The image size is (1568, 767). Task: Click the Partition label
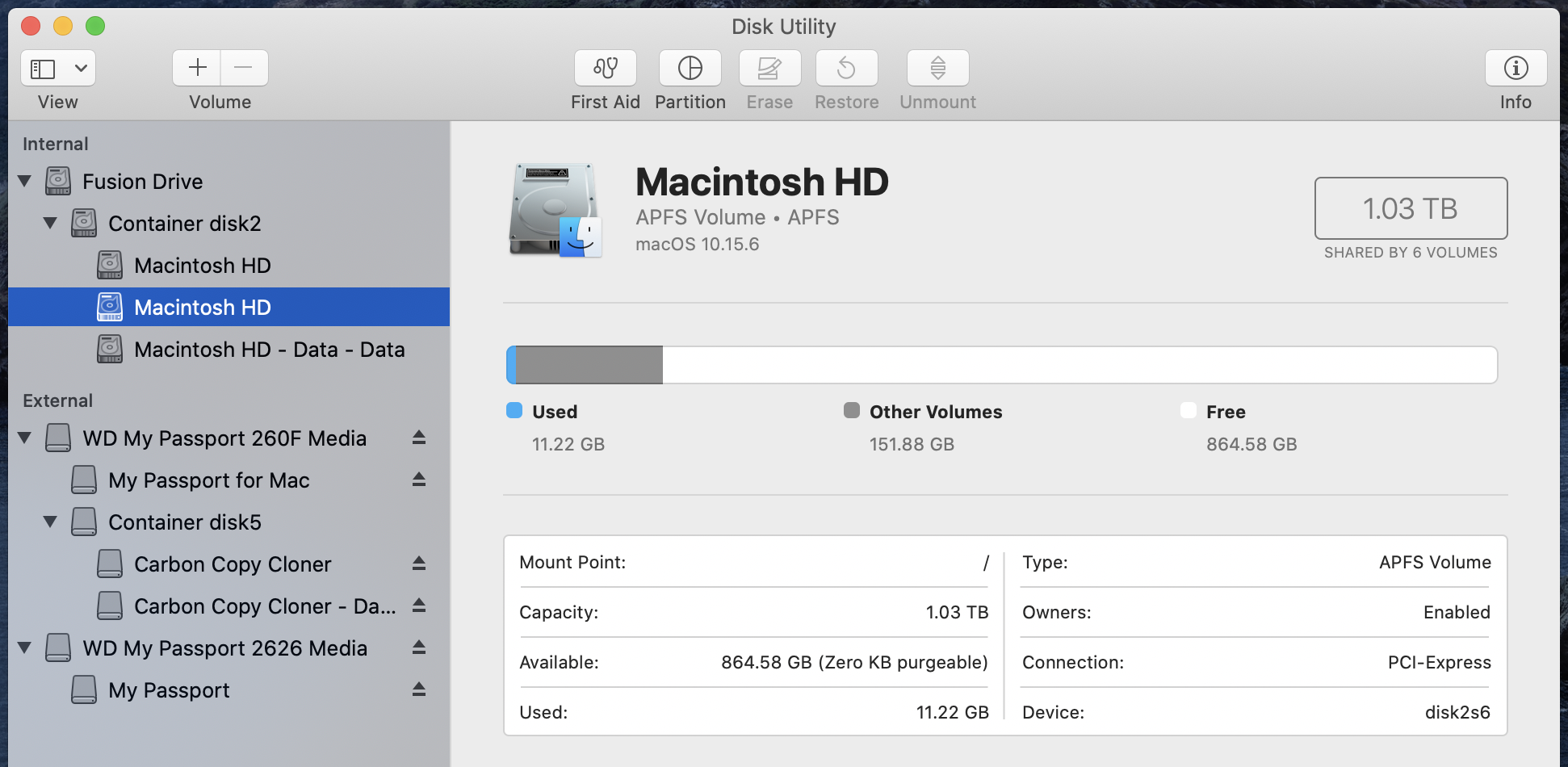pyautogui.click(x=690, y=103)
